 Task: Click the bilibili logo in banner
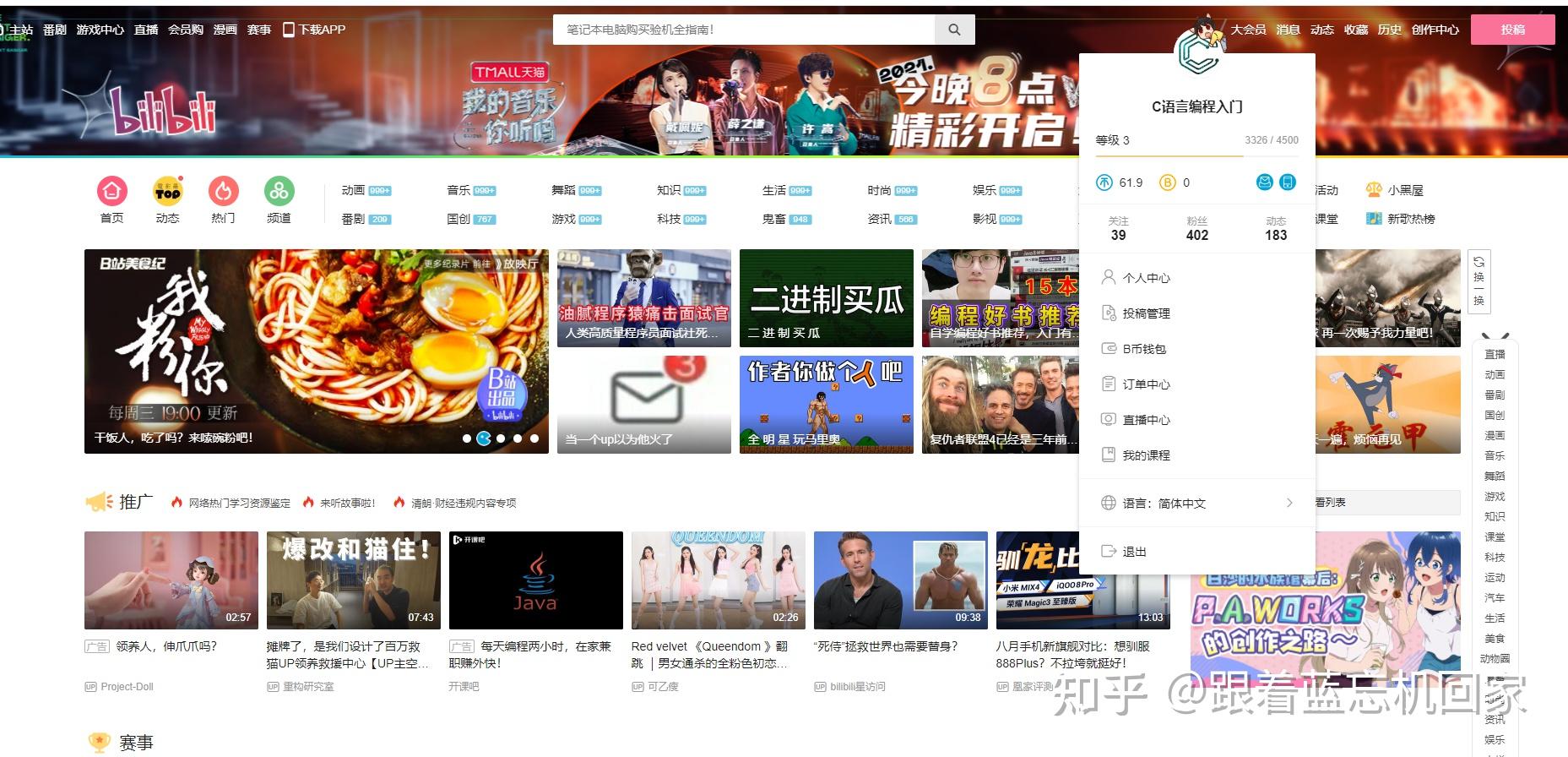pos(165,112)
